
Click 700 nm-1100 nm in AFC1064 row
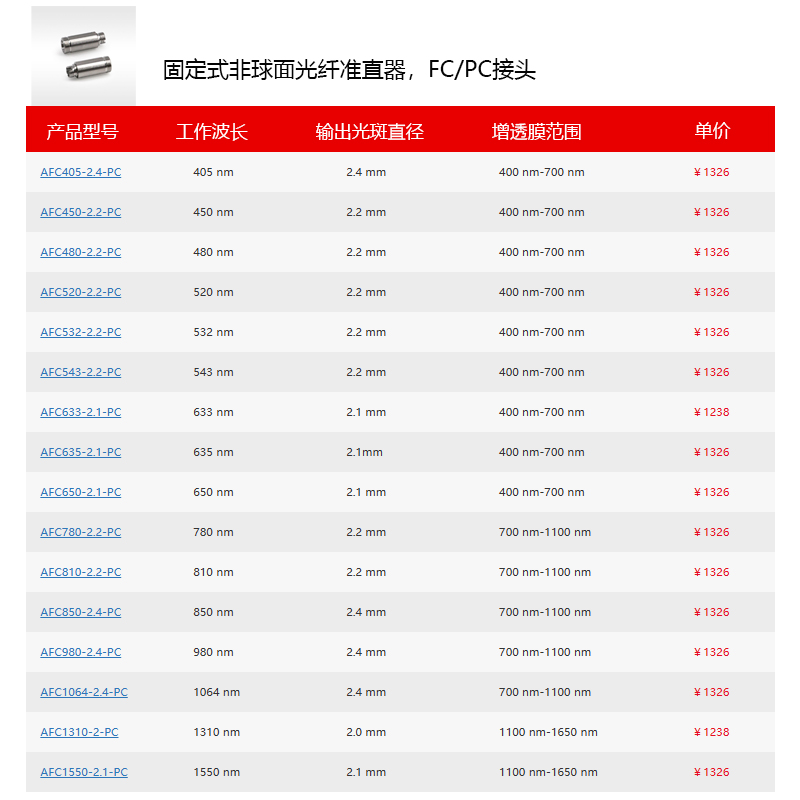pyautogui.click(x=545, y=692)
